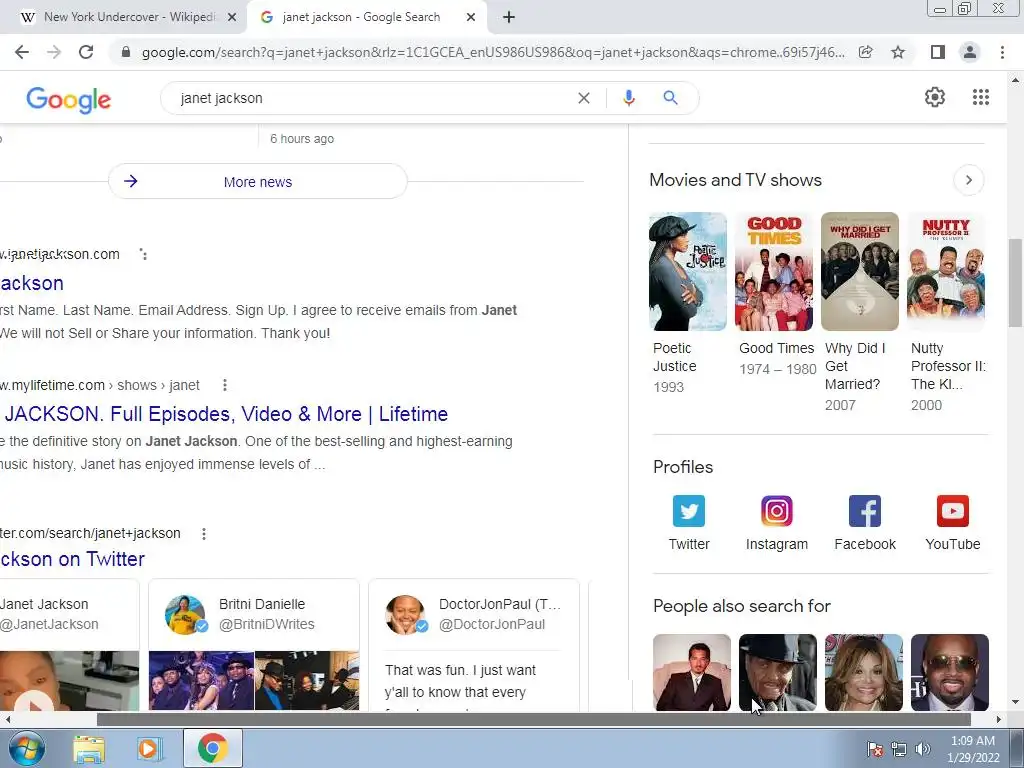Open Janet Jackson's Twitter profile
The image size is (1024, 768).
click(688, 523)
